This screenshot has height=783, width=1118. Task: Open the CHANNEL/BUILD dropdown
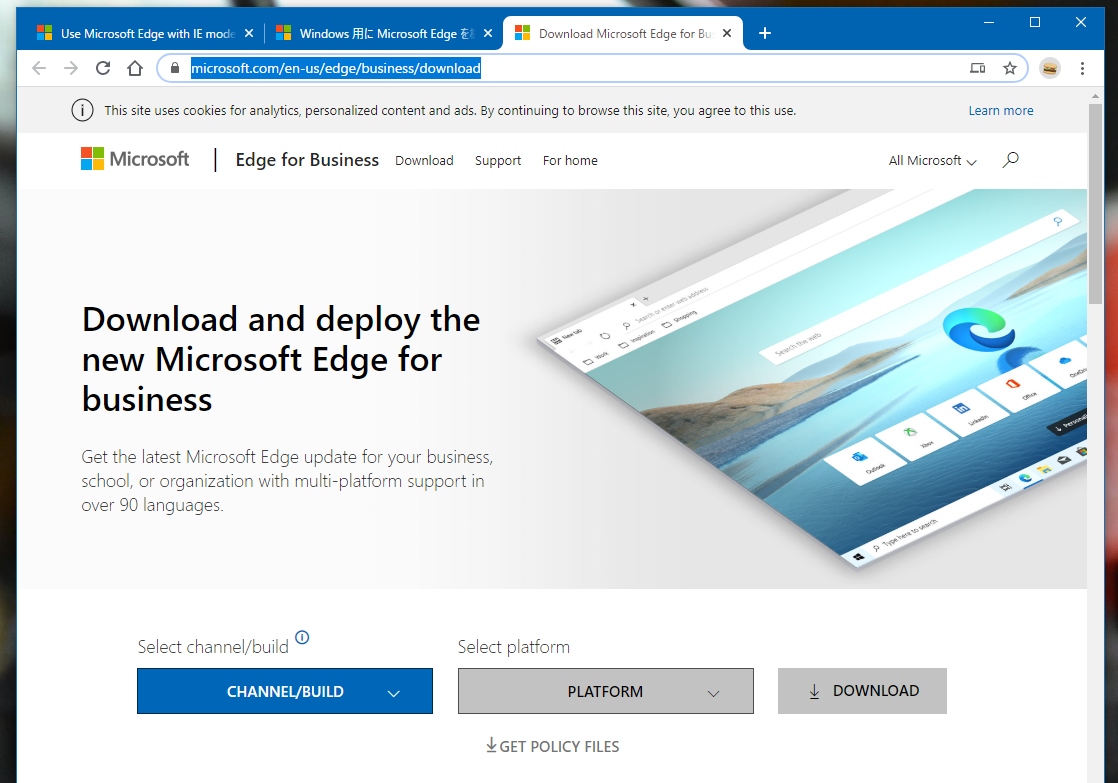pyautogui.click(x=284, y=691)
